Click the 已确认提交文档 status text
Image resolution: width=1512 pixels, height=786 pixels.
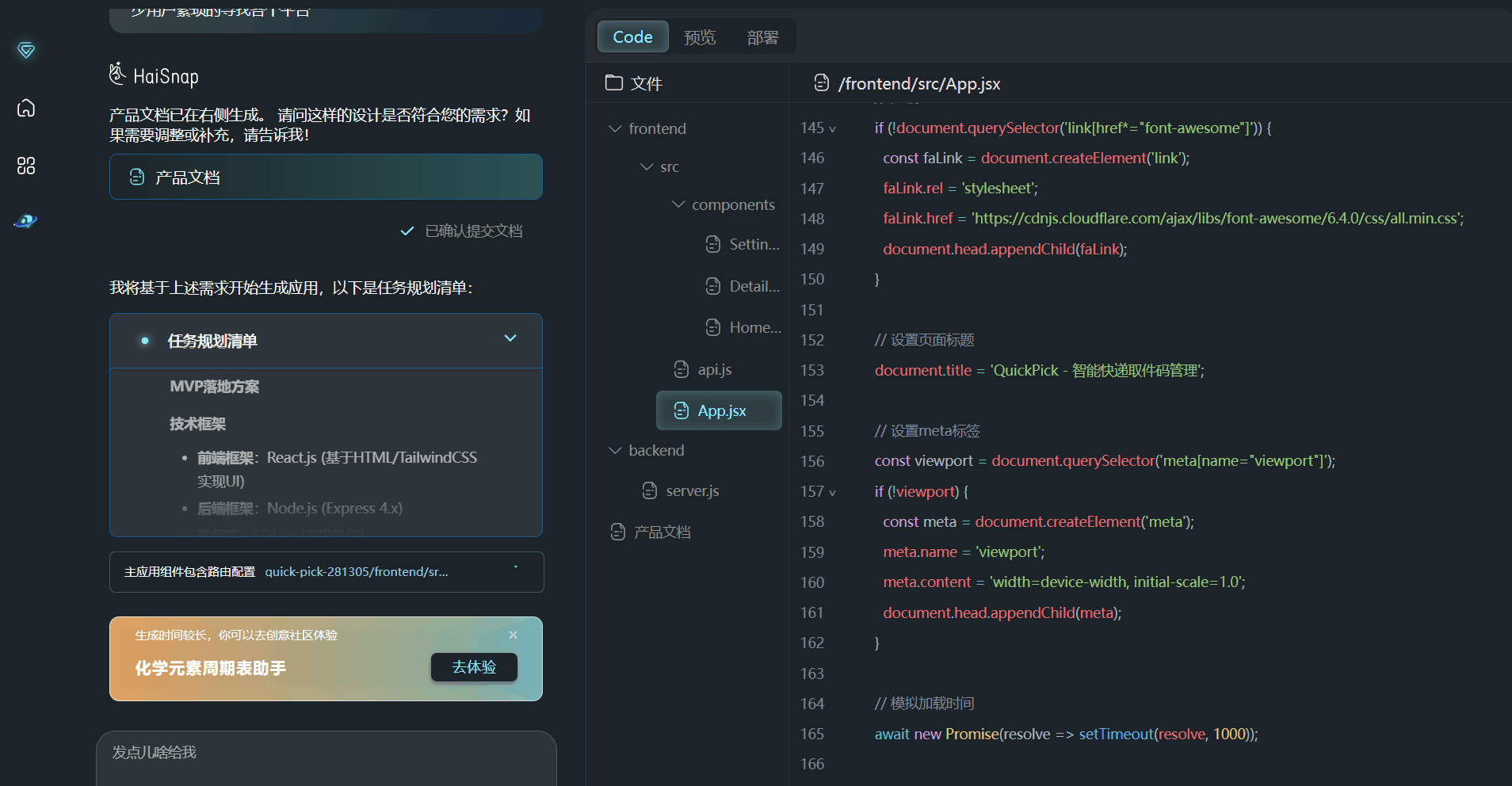(x=474, y=231)
